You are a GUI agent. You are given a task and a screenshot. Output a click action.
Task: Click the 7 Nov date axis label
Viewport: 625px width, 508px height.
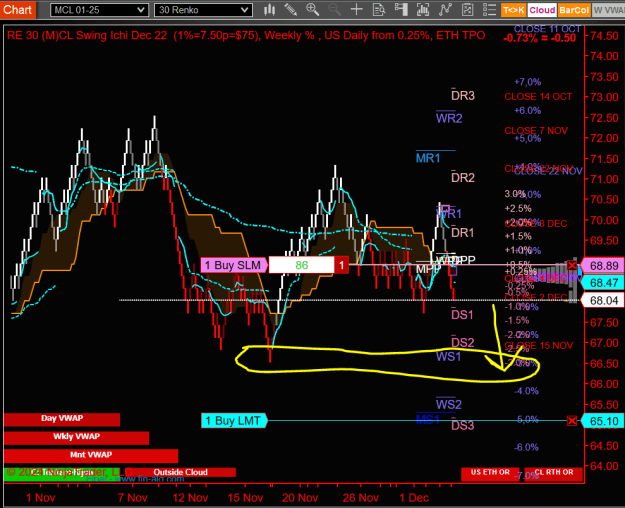(x=133, y=498)
